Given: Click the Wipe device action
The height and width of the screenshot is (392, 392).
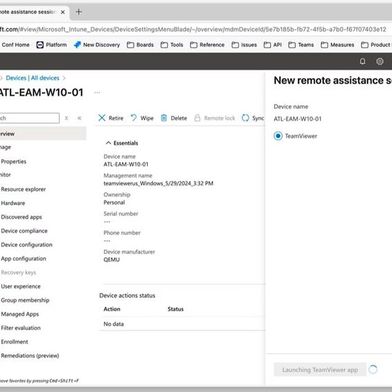Looking at the screenshot, I should point(142,118).
